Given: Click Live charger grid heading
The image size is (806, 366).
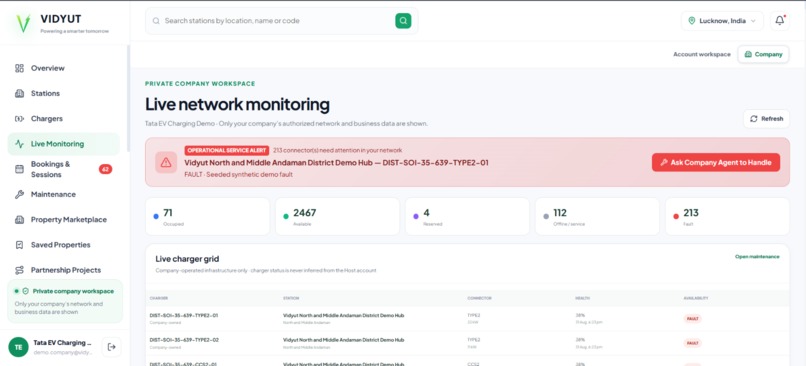Looking at the screenshot, I should (x=187, y=259).
